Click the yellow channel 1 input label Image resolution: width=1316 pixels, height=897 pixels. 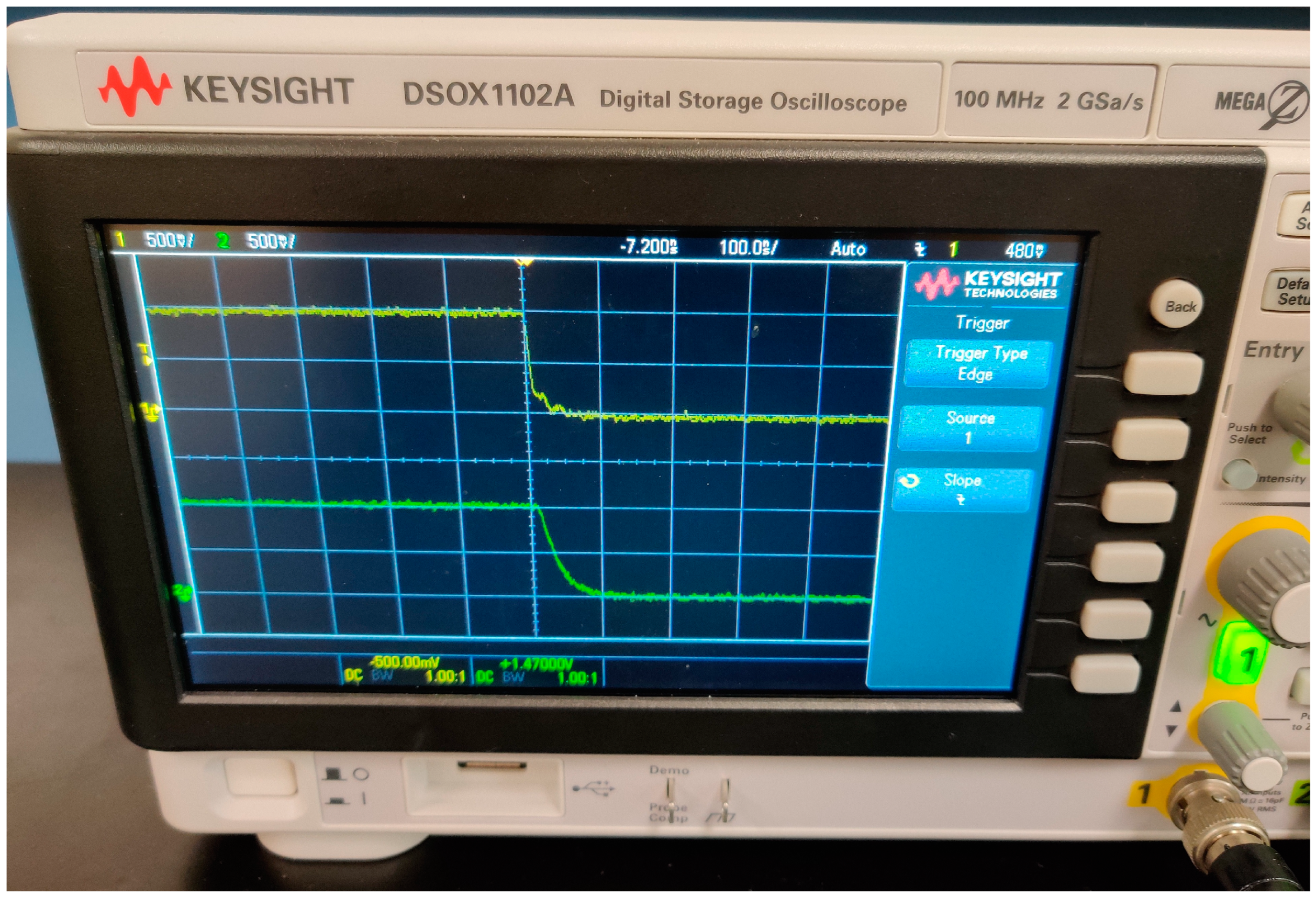(x=1144, y=794)
